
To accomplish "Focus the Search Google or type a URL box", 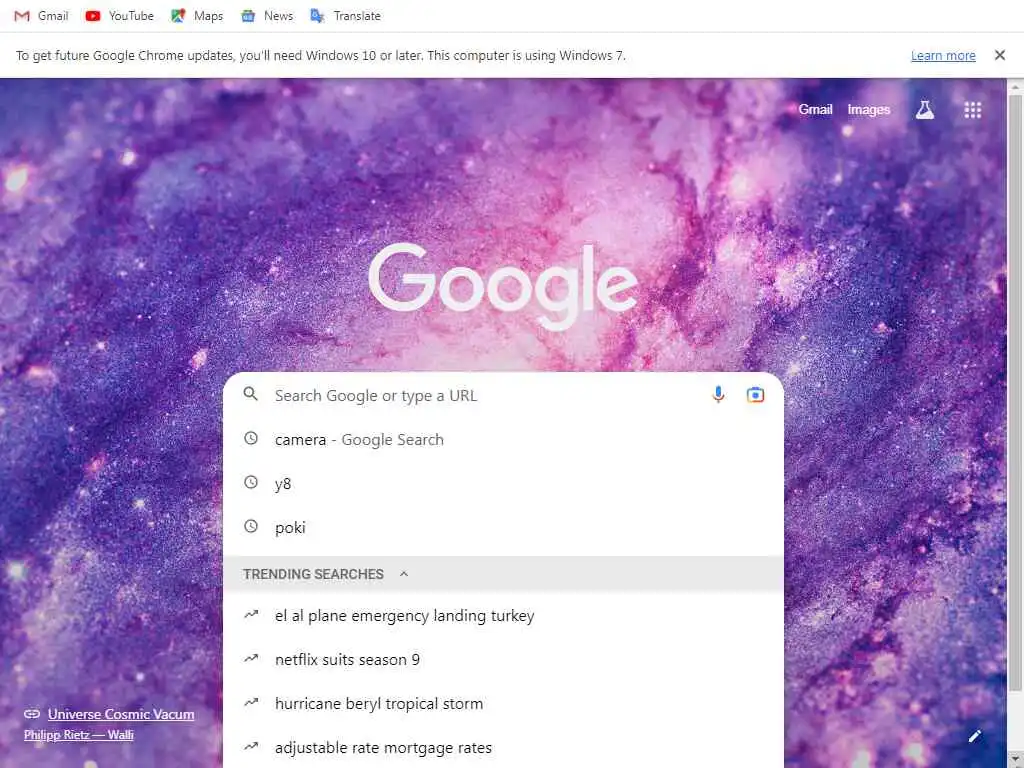I will [503, 395].
